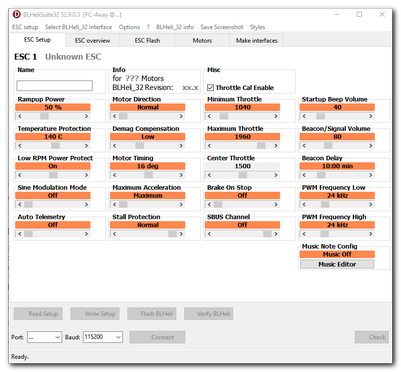
Task: Click the Music Off value bar
Action: pyautogui.click(x=337, y=254)
